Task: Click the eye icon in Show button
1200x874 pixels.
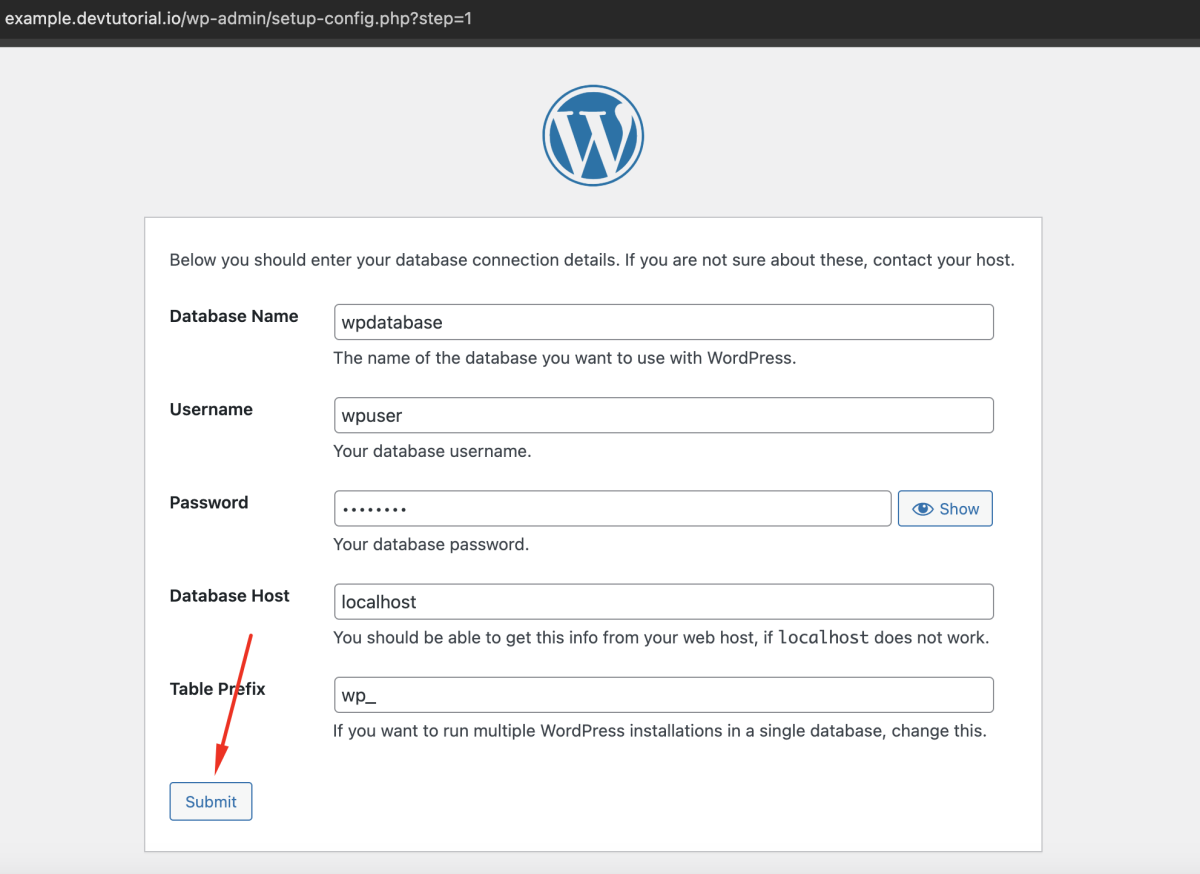Action: (x=922, y=509)
